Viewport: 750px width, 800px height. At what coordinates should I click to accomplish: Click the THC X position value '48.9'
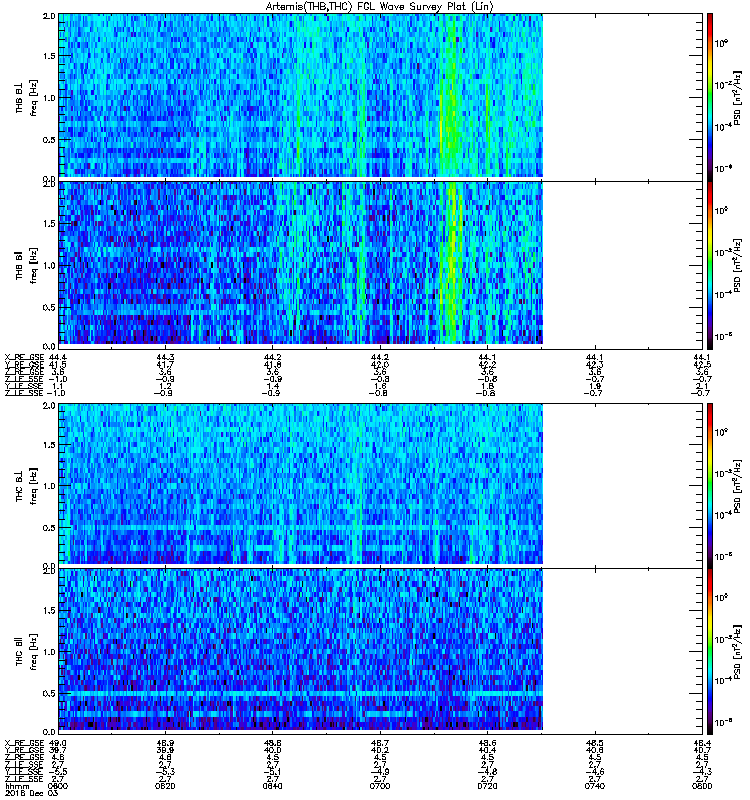pos(165,743)
